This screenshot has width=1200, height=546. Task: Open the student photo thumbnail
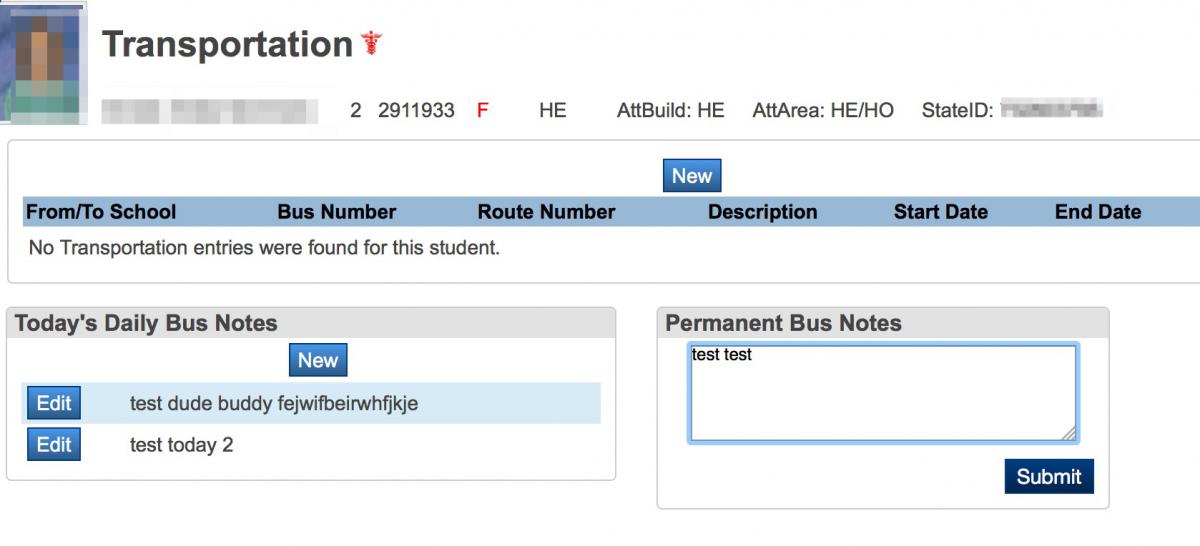(43, 62)
